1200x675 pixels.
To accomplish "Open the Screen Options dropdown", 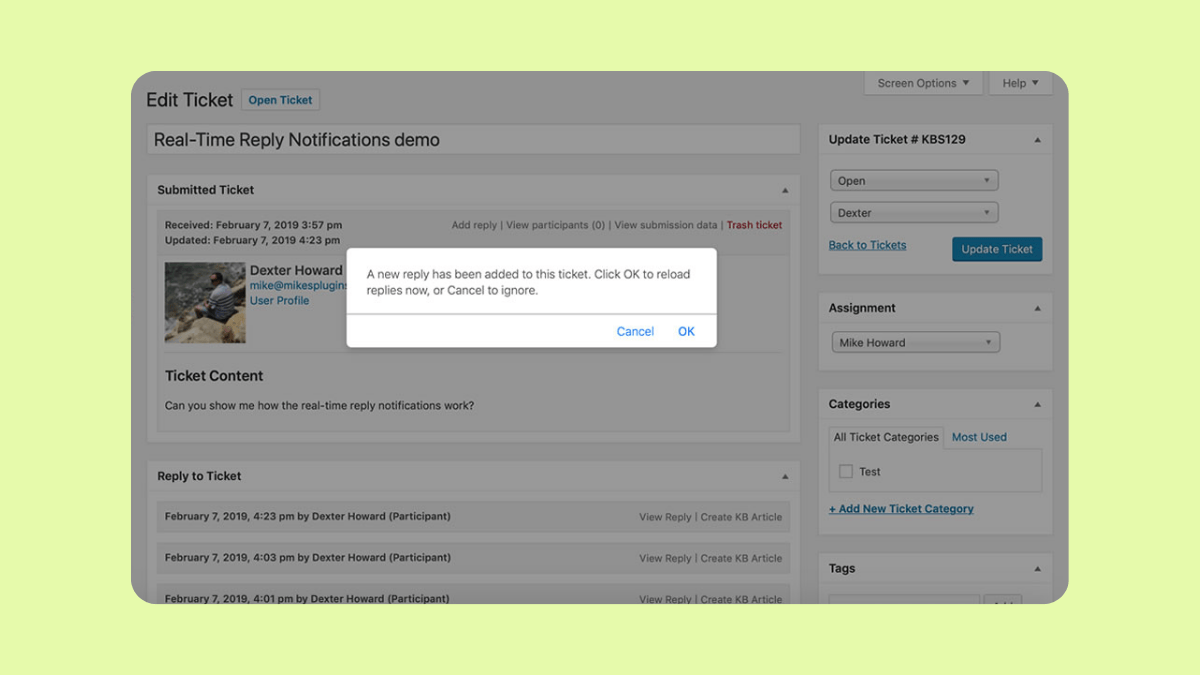I will pos(921,83).
